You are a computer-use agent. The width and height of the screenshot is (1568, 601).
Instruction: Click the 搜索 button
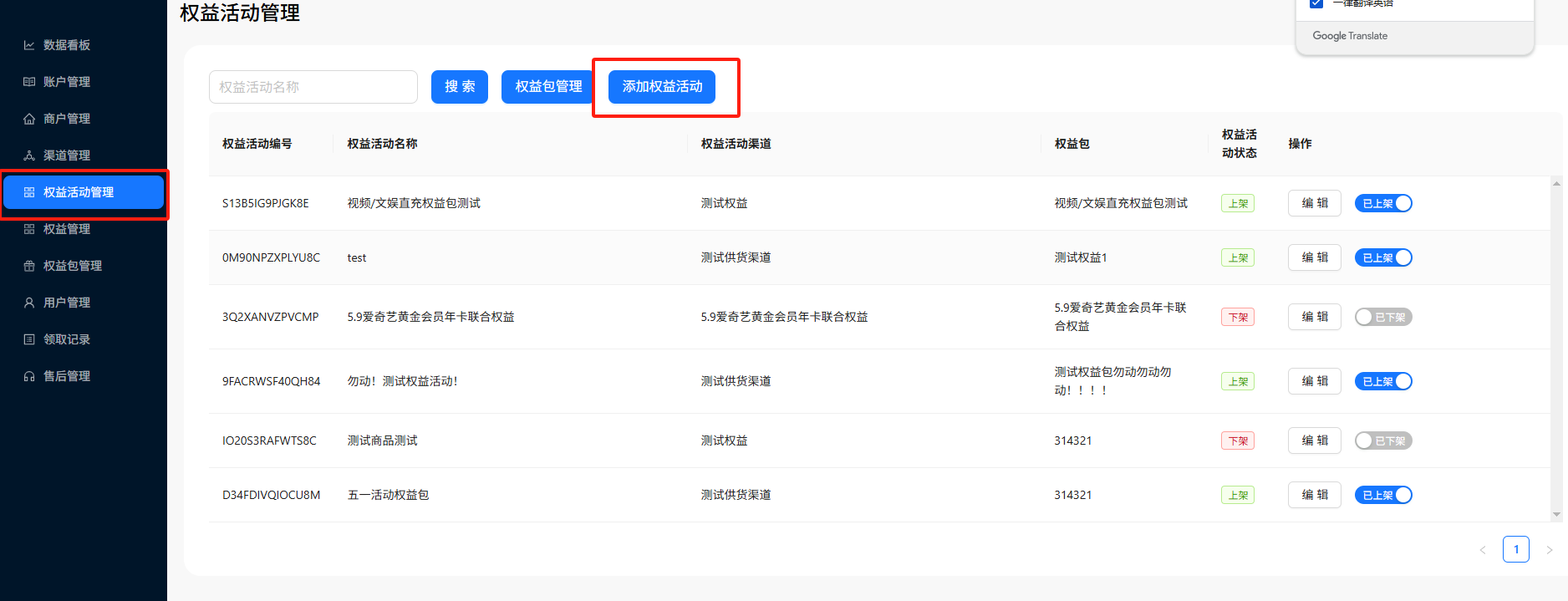(x=460, y=87)
